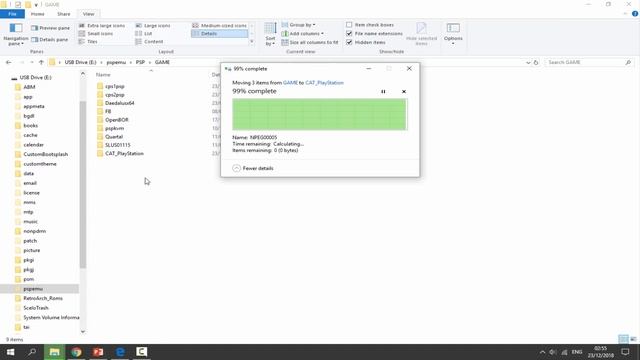Open Edge browser from the taskbar
640x360 pixels.
[120, 352]
